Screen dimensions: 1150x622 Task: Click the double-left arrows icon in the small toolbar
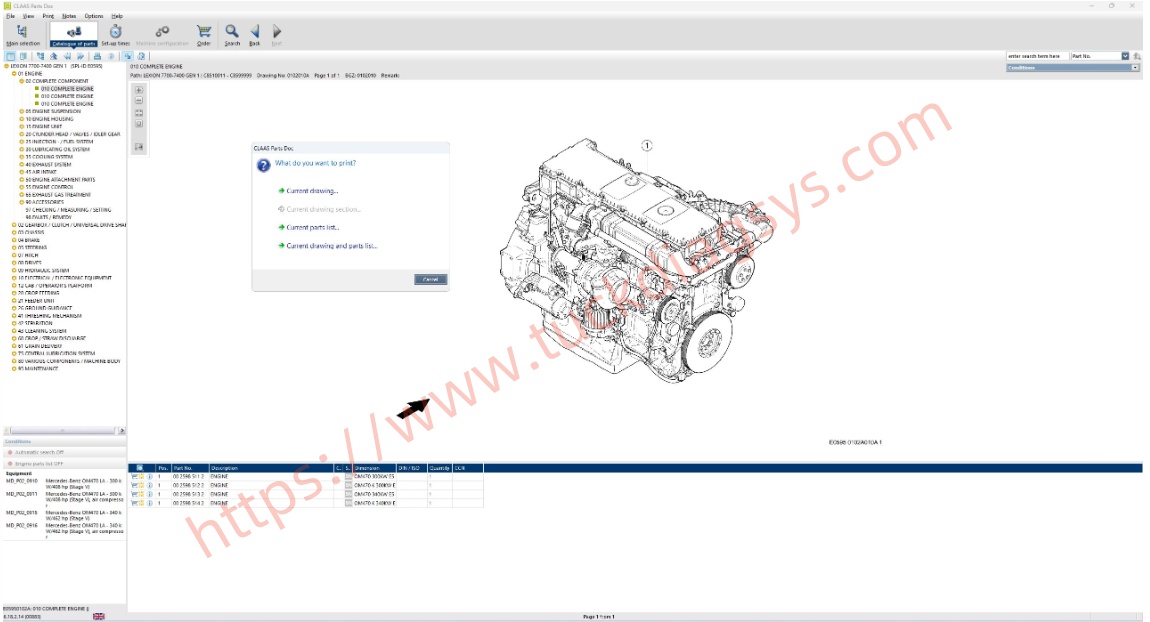67,56
